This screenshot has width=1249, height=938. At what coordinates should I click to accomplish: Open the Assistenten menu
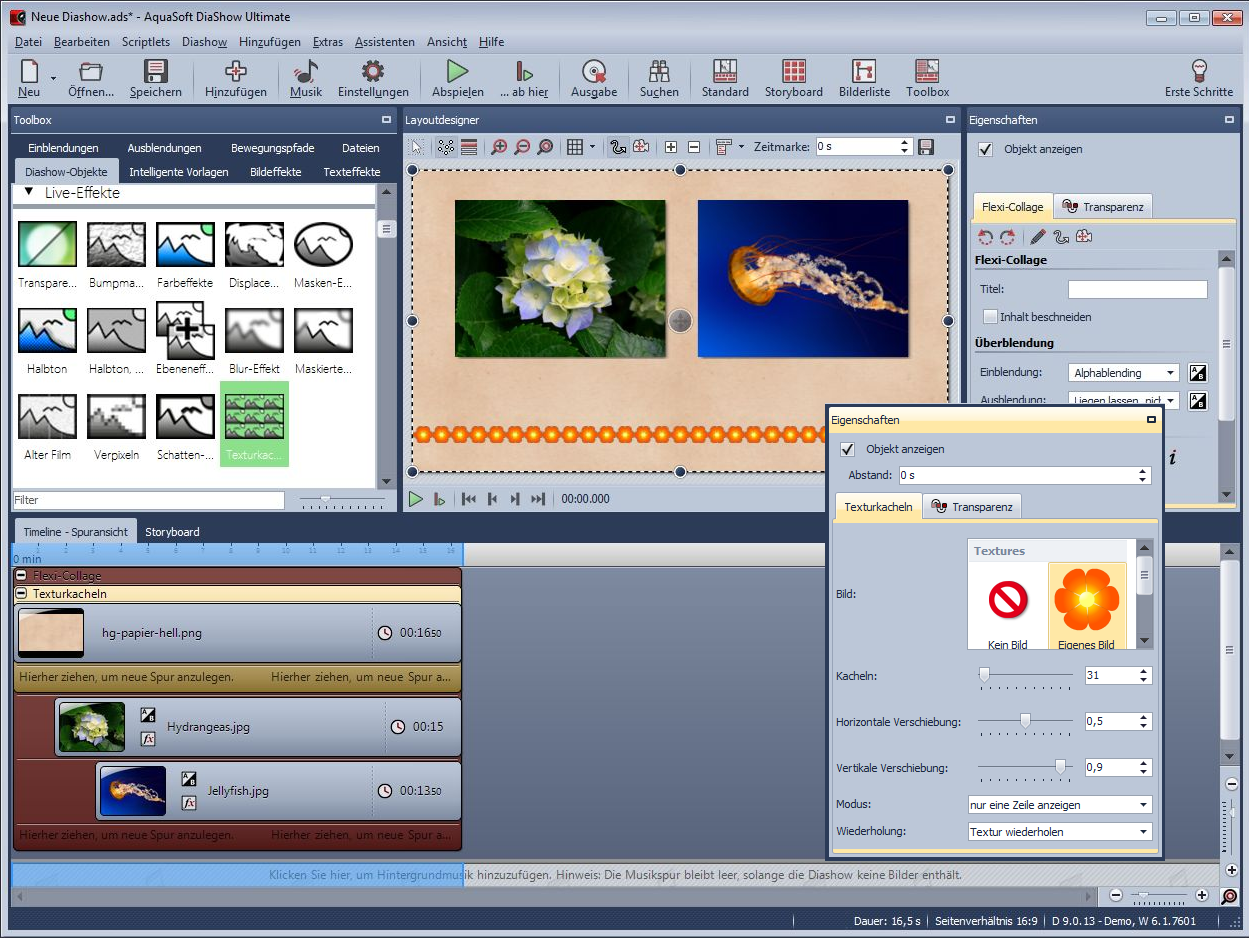click(384, 42)
